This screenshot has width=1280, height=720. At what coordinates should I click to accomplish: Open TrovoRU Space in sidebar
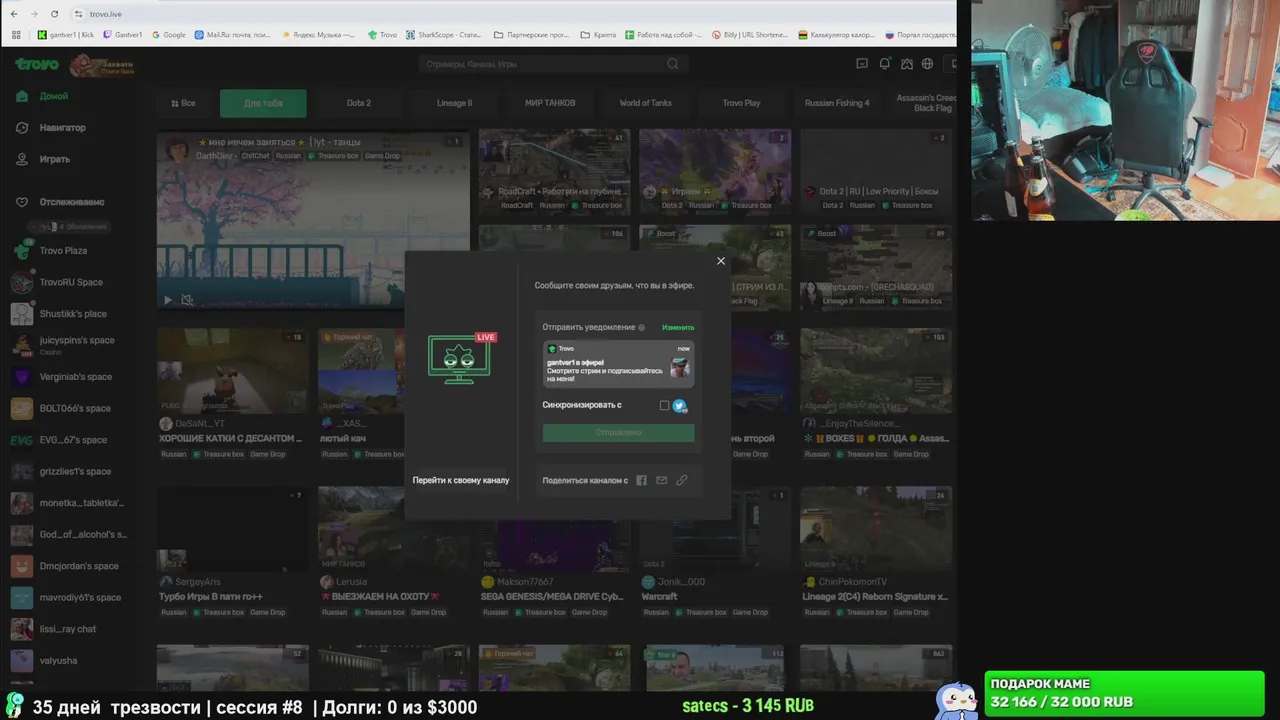(70, 282)
